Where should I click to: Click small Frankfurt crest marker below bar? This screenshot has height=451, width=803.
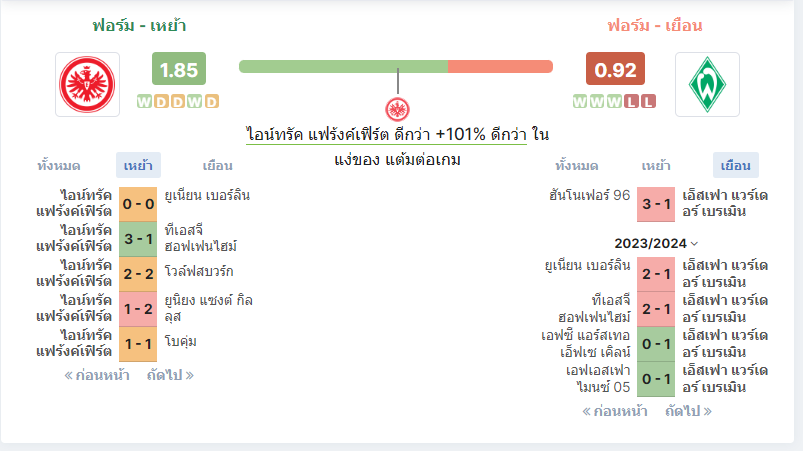point(397,109)
